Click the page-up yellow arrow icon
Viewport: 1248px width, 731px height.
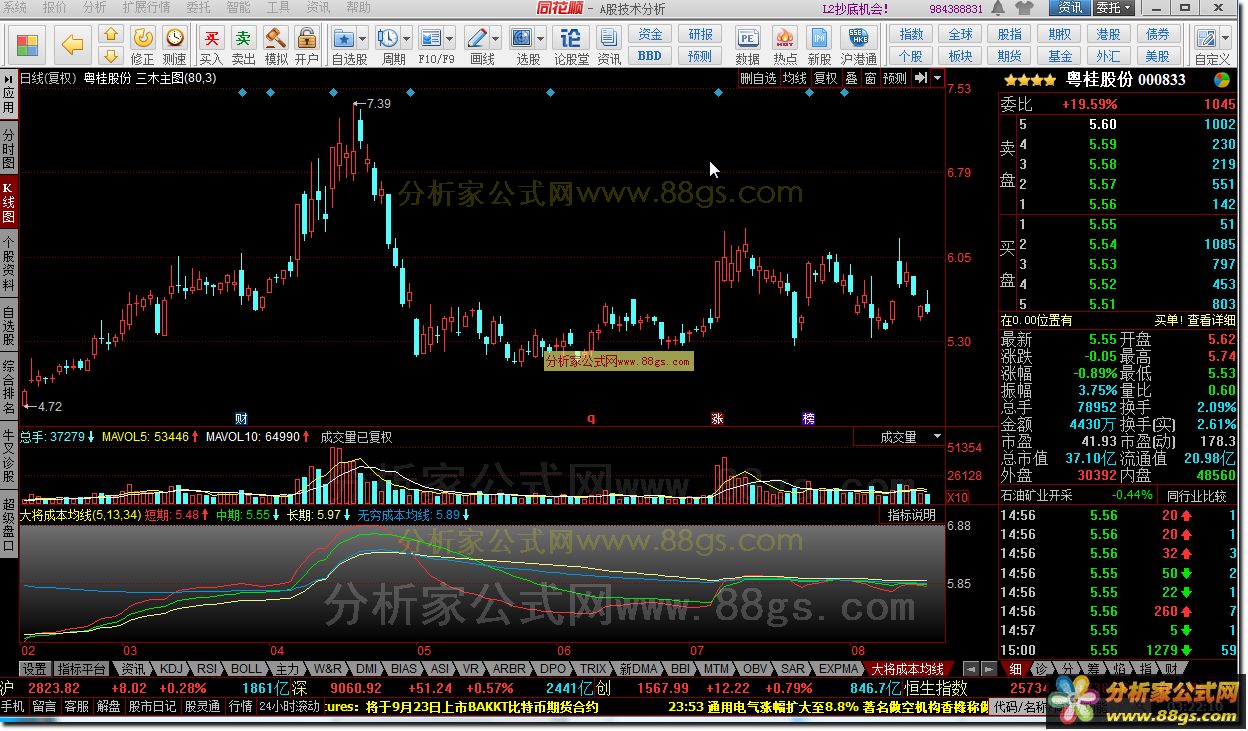[111, 36]
